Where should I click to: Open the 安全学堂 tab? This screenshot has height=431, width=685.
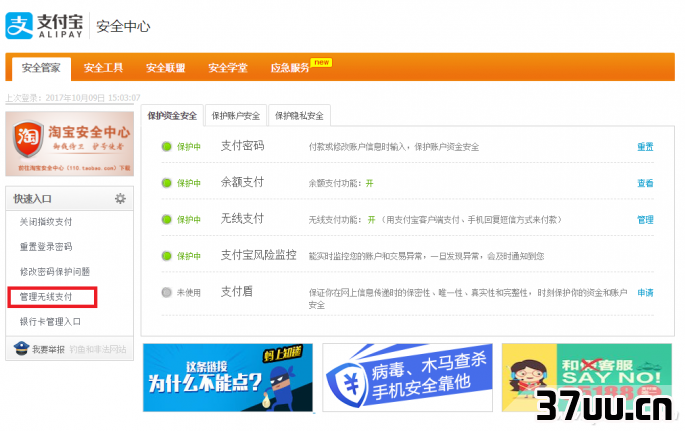228,68
